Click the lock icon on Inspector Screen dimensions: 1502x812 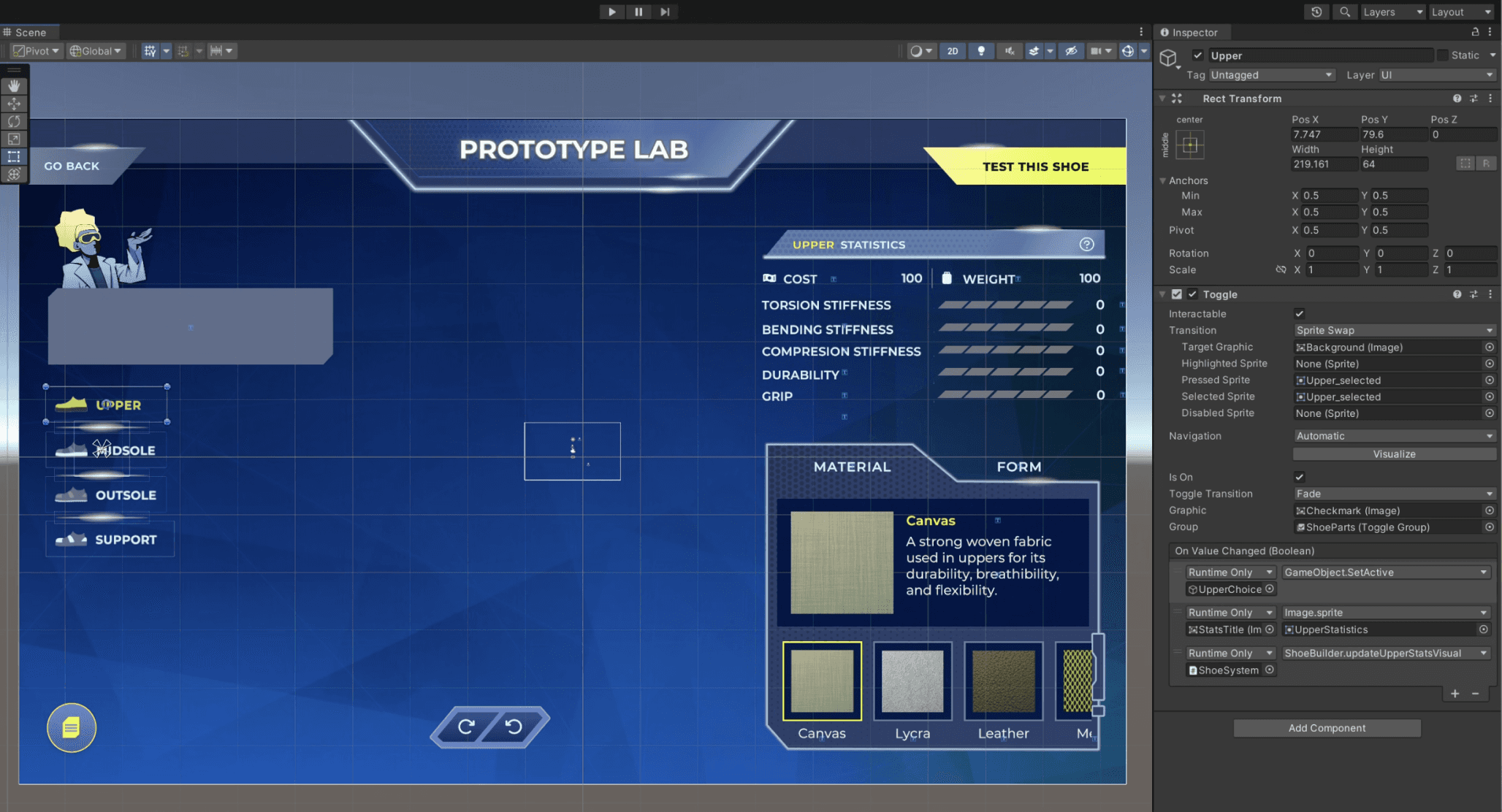pyautogui.click(x=1475, y=32)
